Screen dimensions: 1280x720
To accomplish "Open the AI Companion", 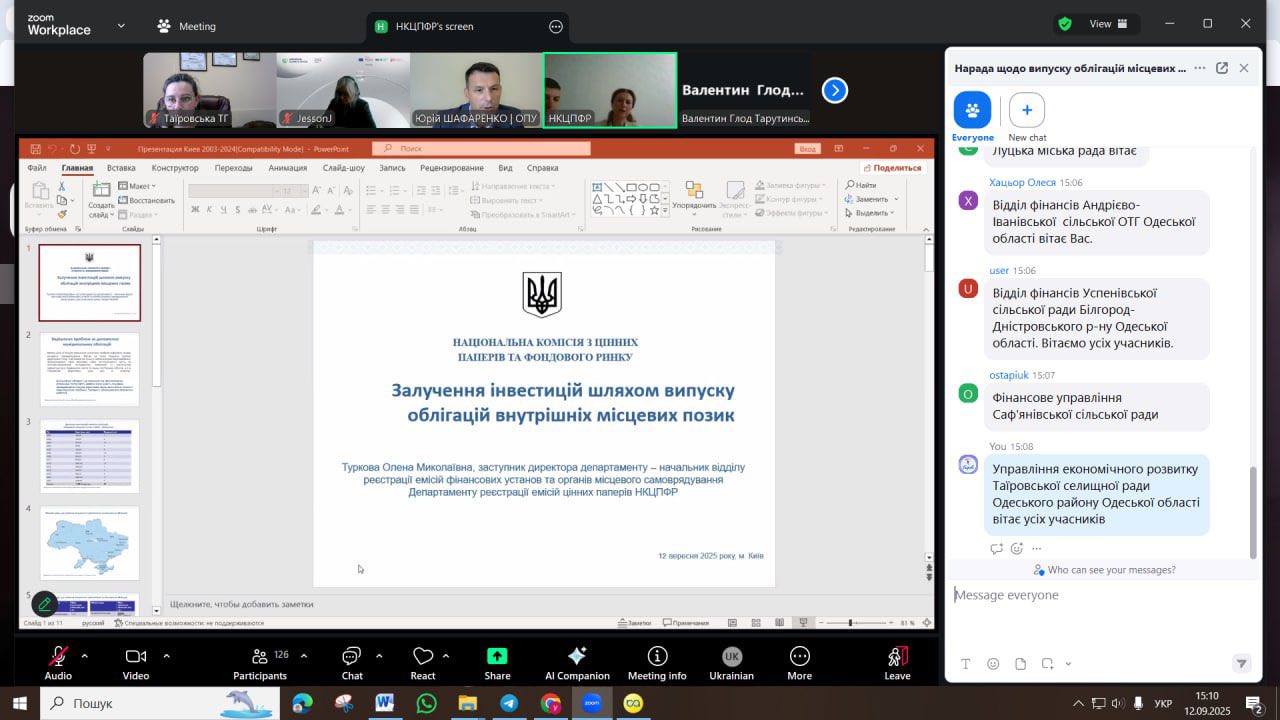I will 577,657.
